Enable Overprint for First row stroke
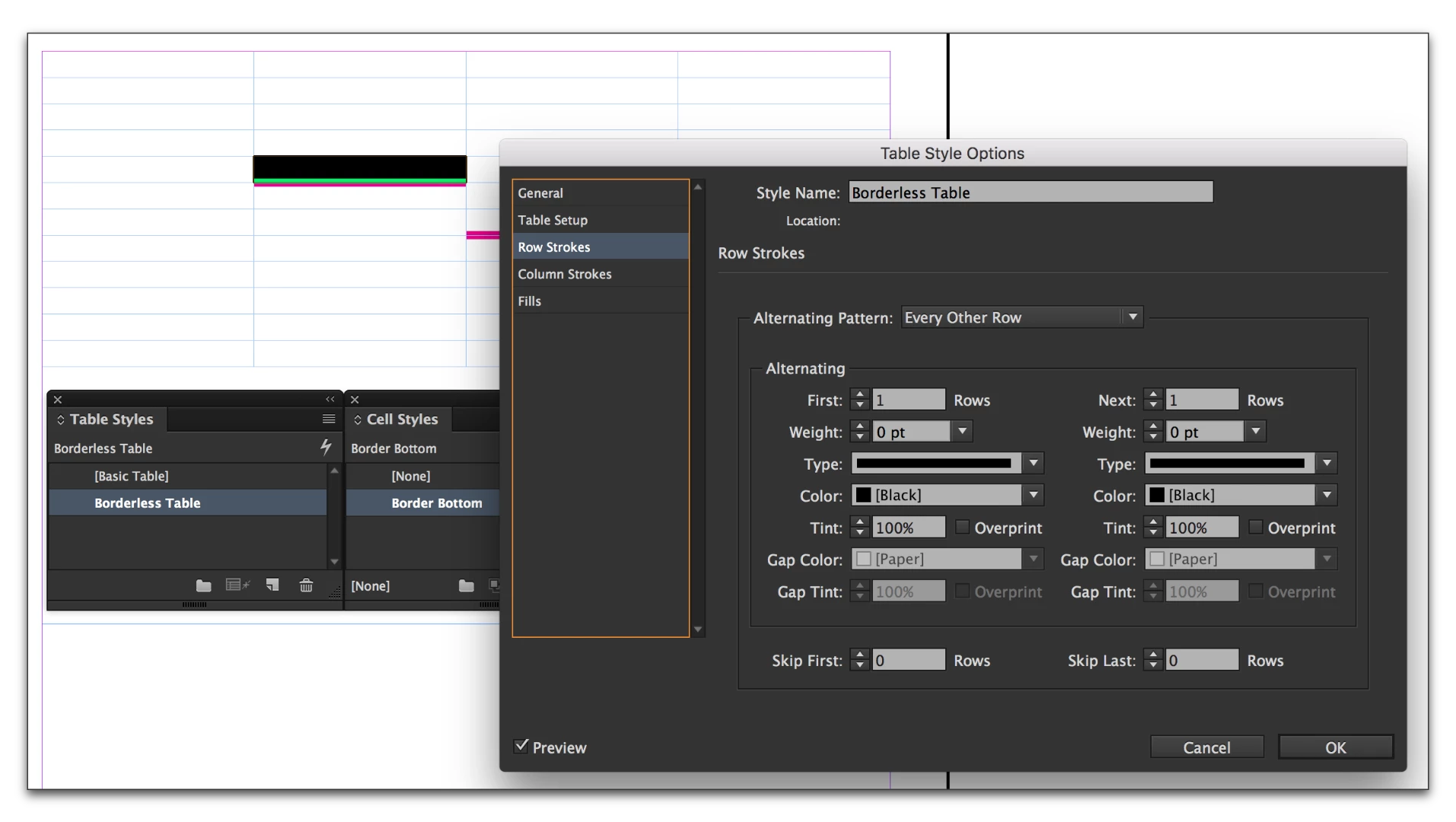This screenshot has height=822, width=1456. pyautogui.click(x=962, y=527)
